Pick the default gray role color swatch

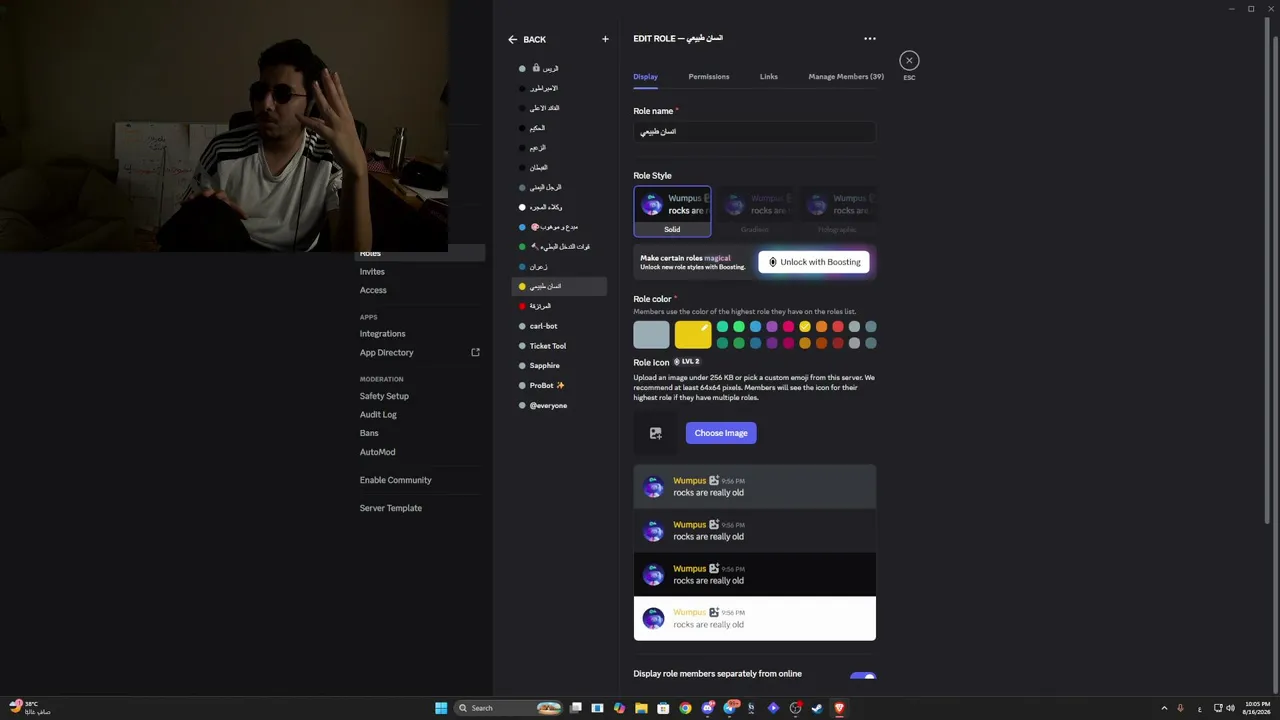point(651,335)
